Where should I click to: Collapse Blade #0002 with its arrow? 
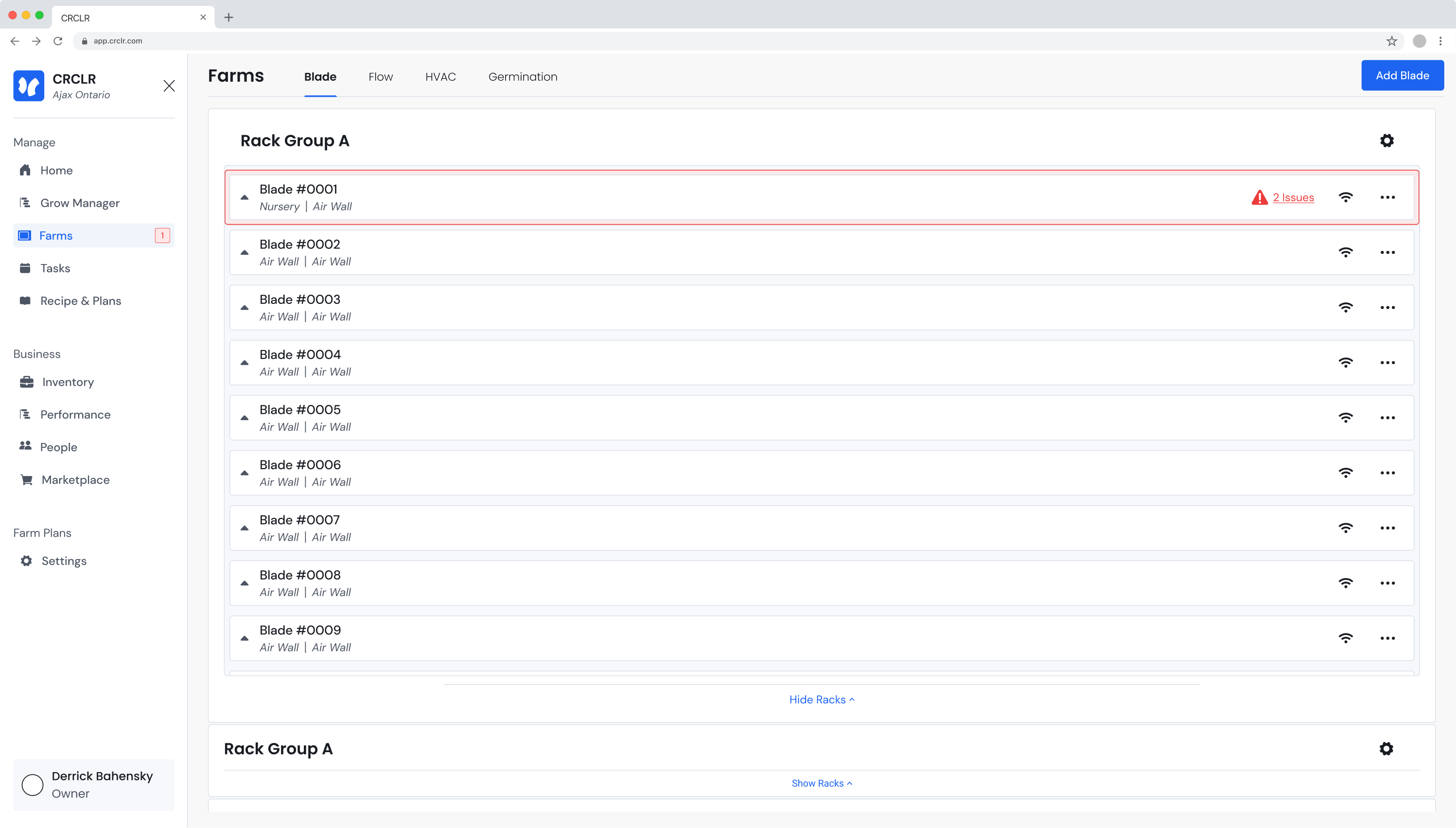click(x=245, y=252)
